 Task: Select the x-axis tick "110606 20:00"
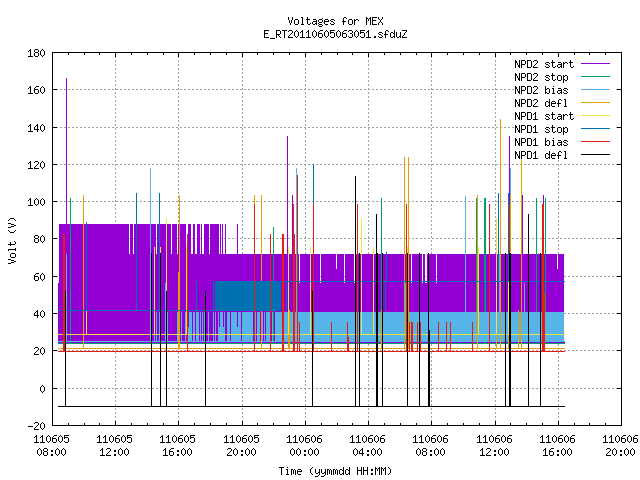click(x=620, y=446)
